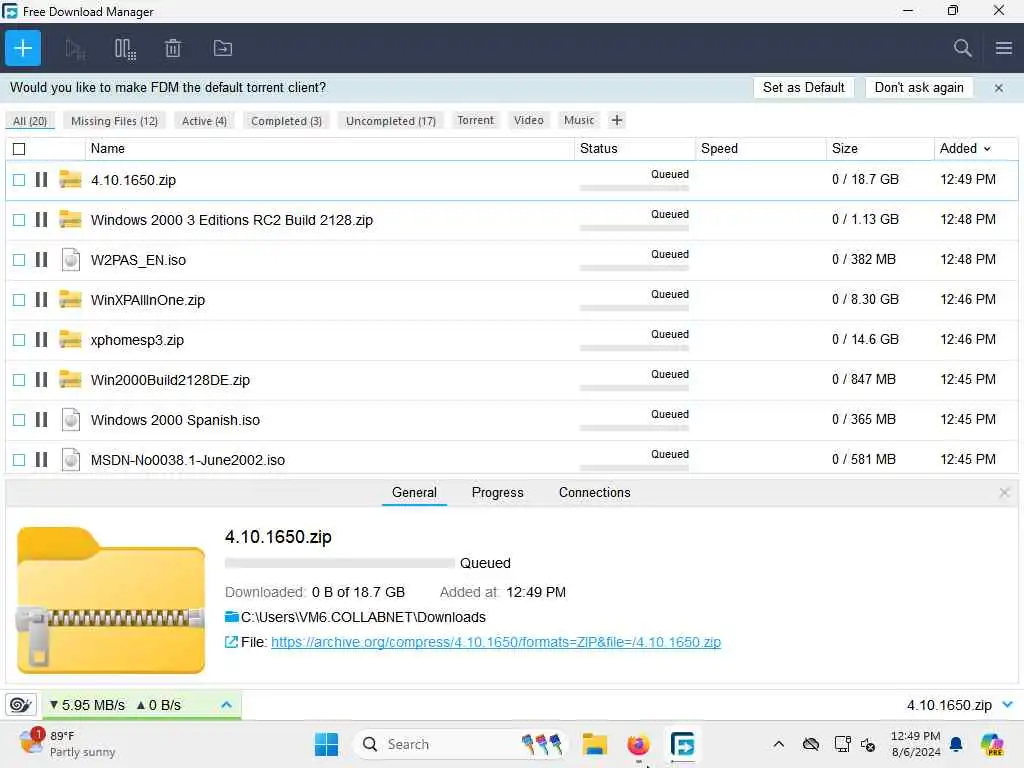This screenshot has width=1024, height=768.
Task: Pause icon for WinXPAllInOne.zip row
Action: 41,300
